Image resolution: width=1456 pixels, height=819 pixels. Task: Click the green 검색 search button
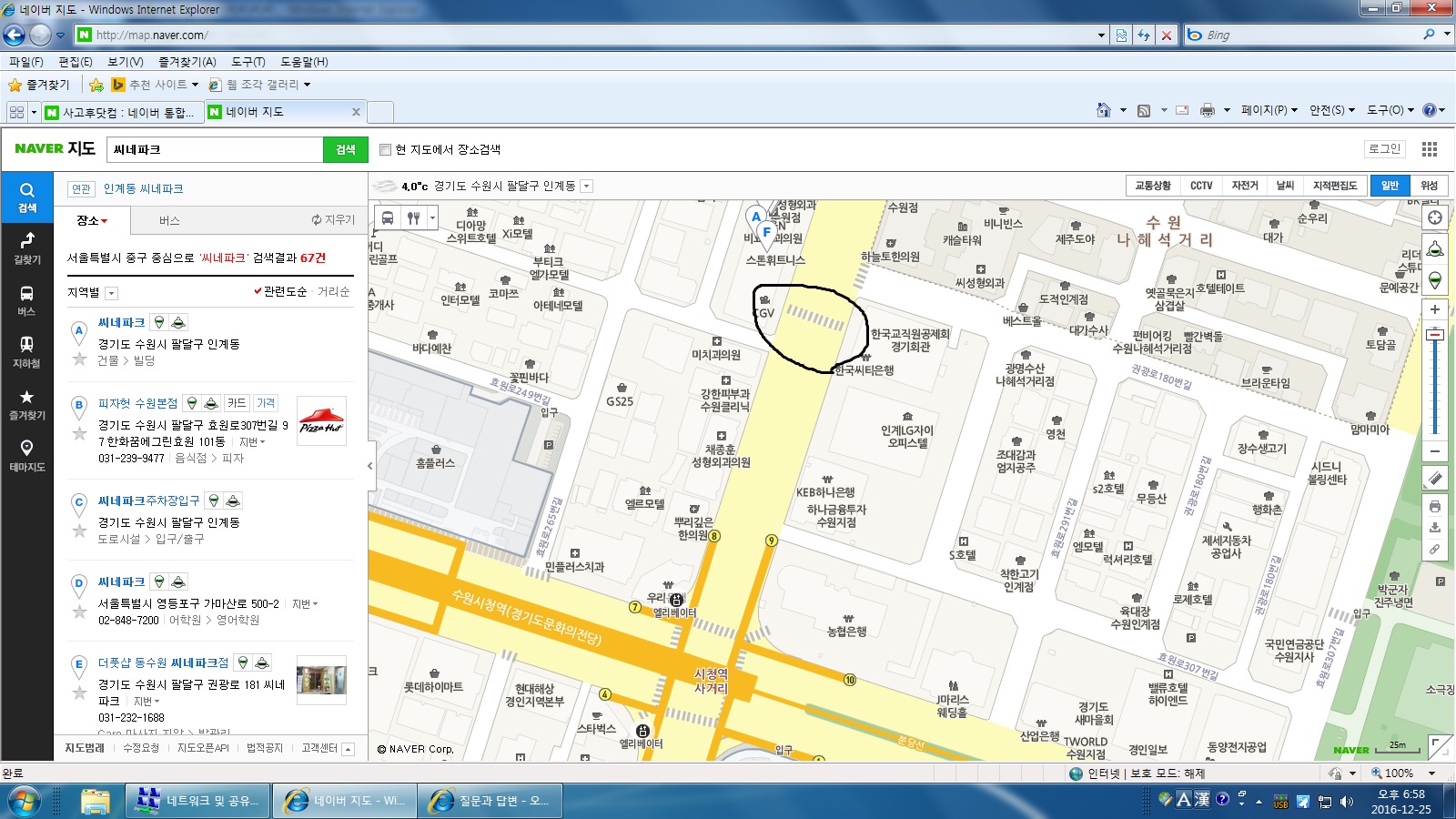(x=345, y=149)
